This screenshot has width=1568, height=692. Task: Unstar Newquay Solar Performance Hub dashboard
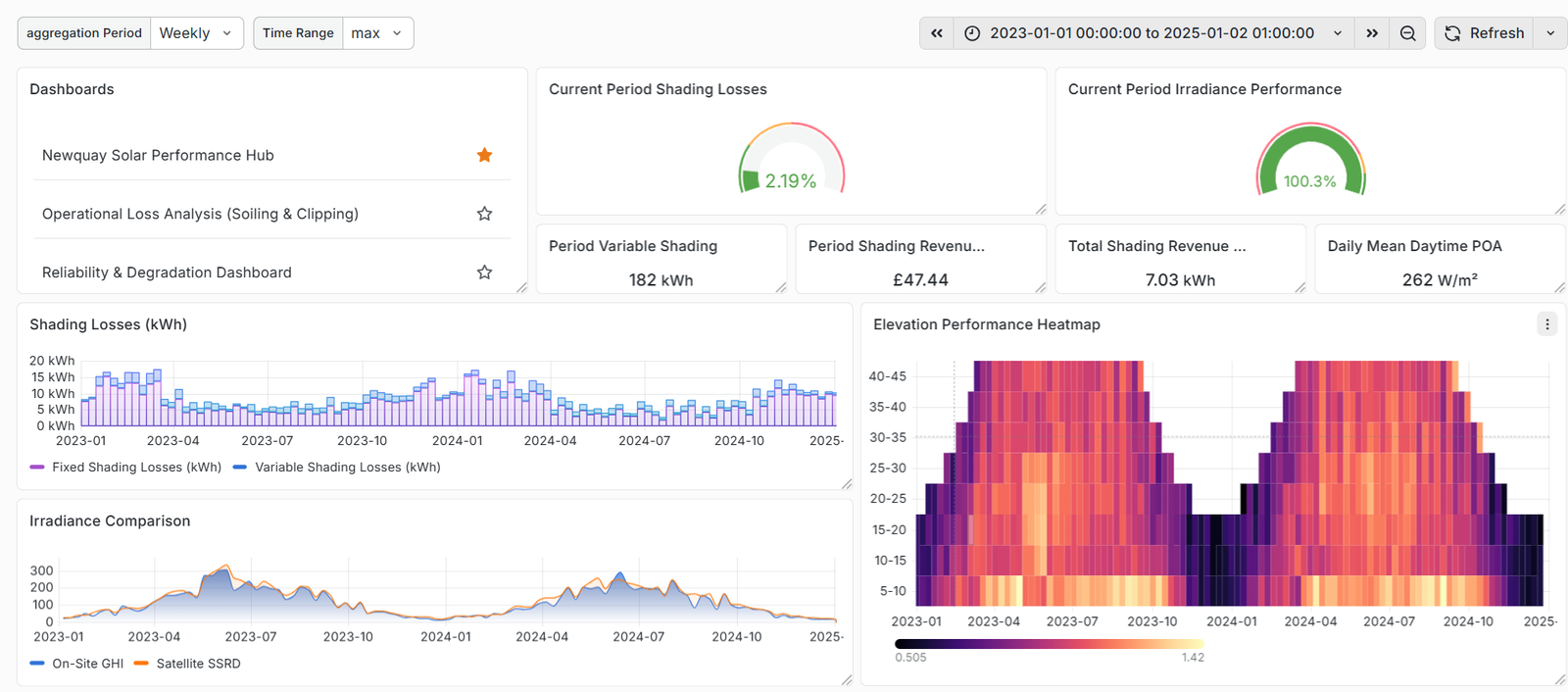tap(484, 155)
